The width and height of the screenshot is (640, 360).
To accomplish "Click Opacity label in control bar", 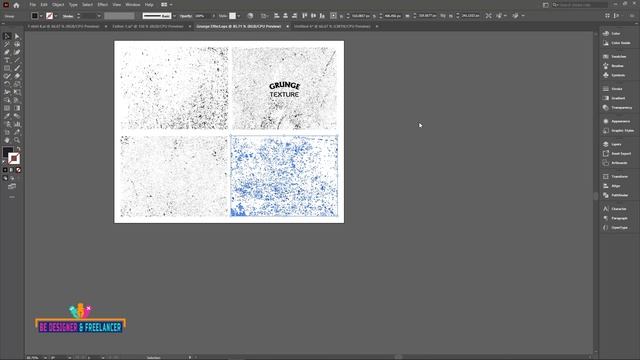I will tap(186, 16).
